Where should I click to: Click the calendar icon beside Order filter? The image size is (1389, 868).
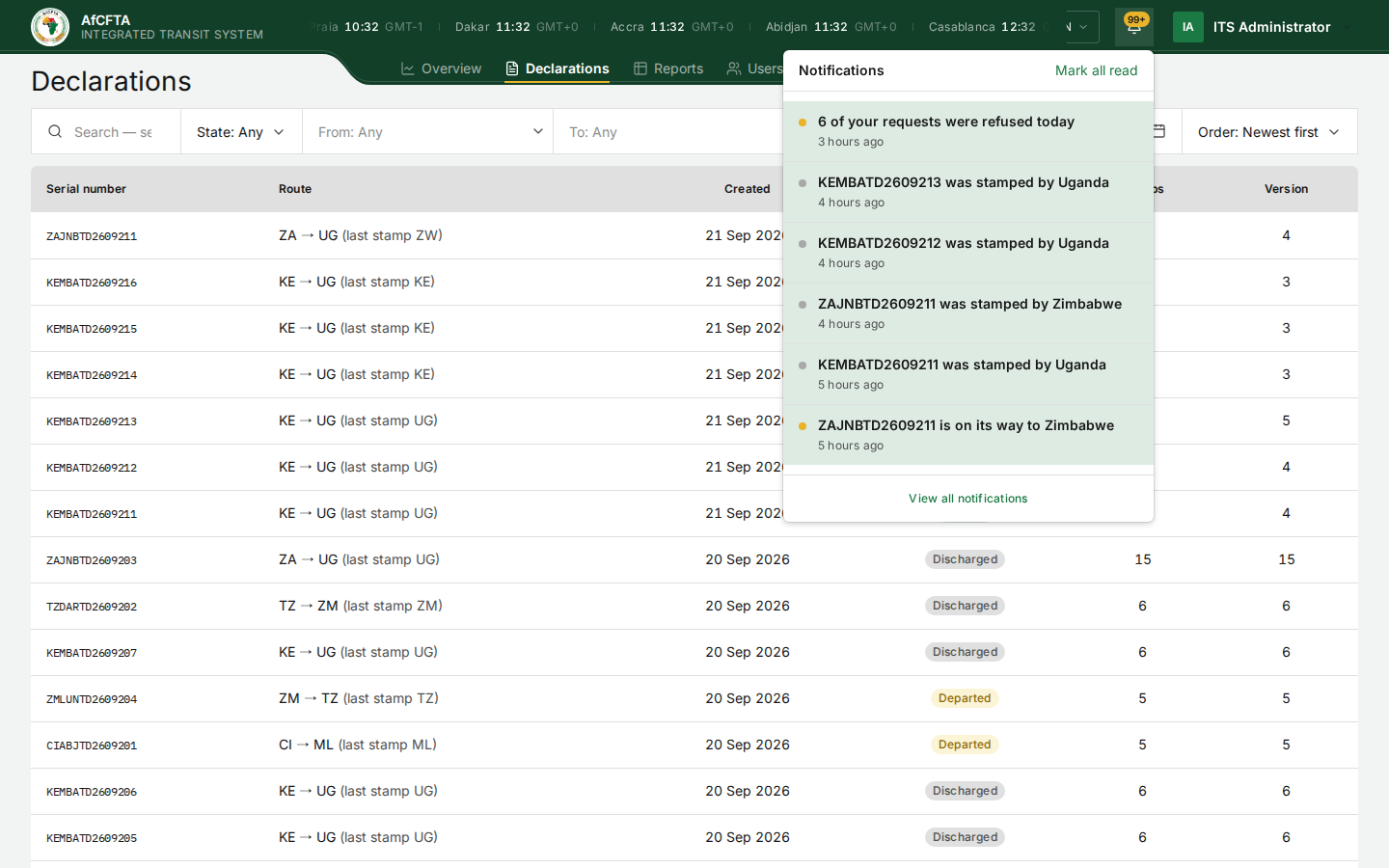(1159, 131)
